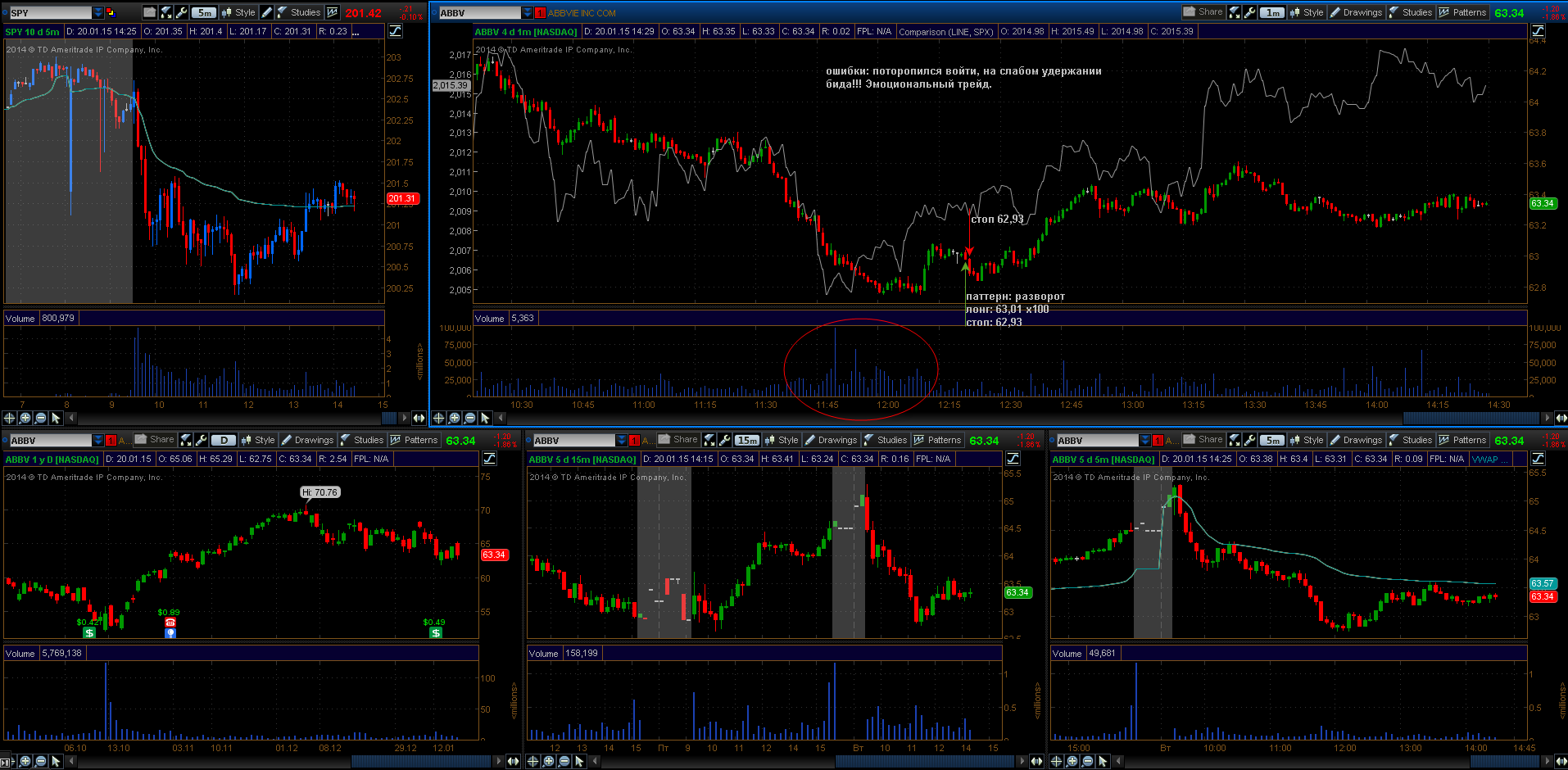Open the SPY chart drawings pencil icon
This screenshot has height=770, width=1568.
point(266,12)
